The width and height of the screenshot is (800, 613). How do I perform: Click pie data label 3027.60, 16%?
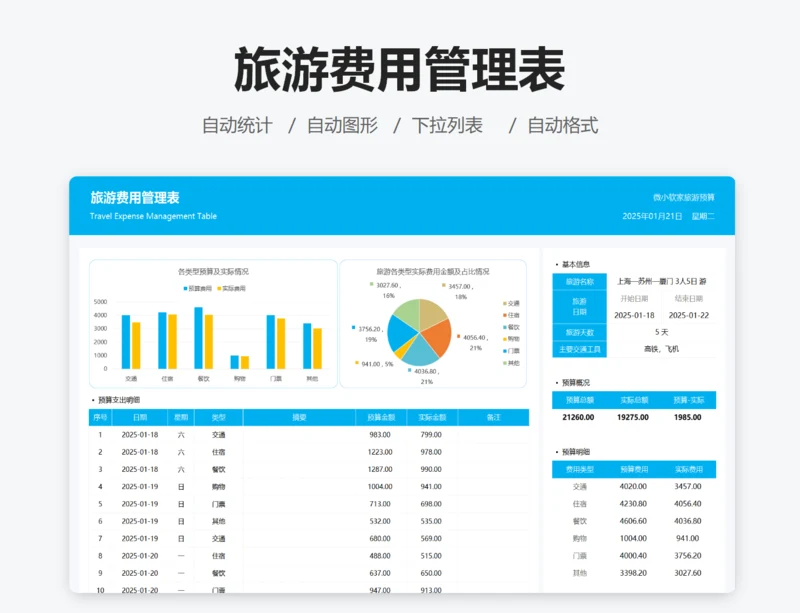point(388,290)
